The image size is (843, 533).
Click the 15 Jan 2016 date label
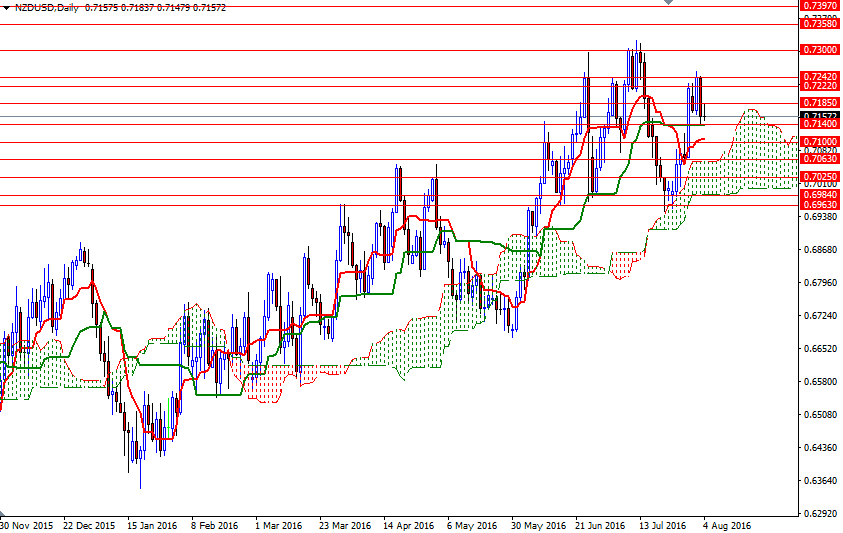pyautogui.click(x=151, y=524)
